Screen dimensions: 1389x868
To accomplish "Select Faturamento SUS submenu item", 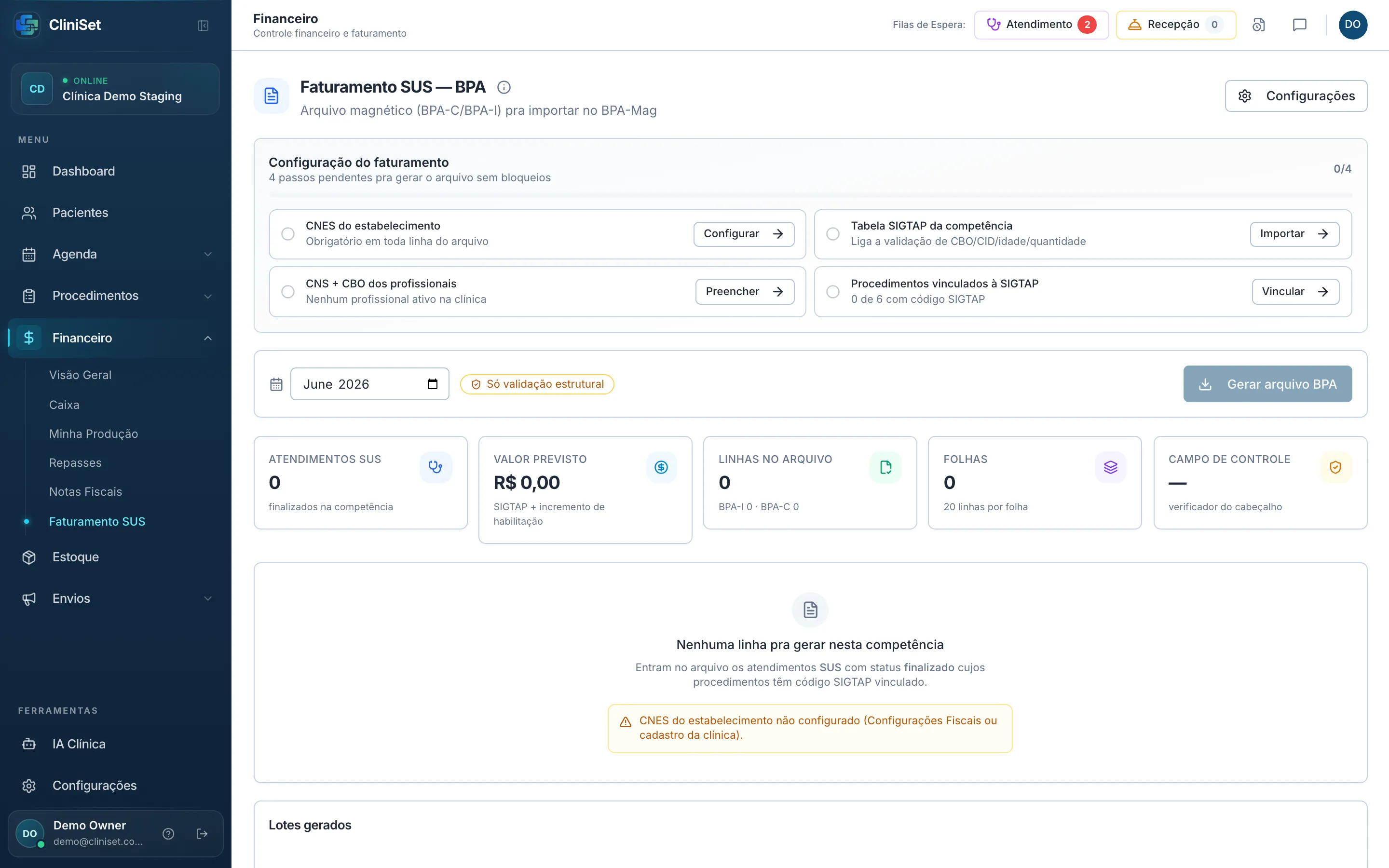I will tap(97, 521).
